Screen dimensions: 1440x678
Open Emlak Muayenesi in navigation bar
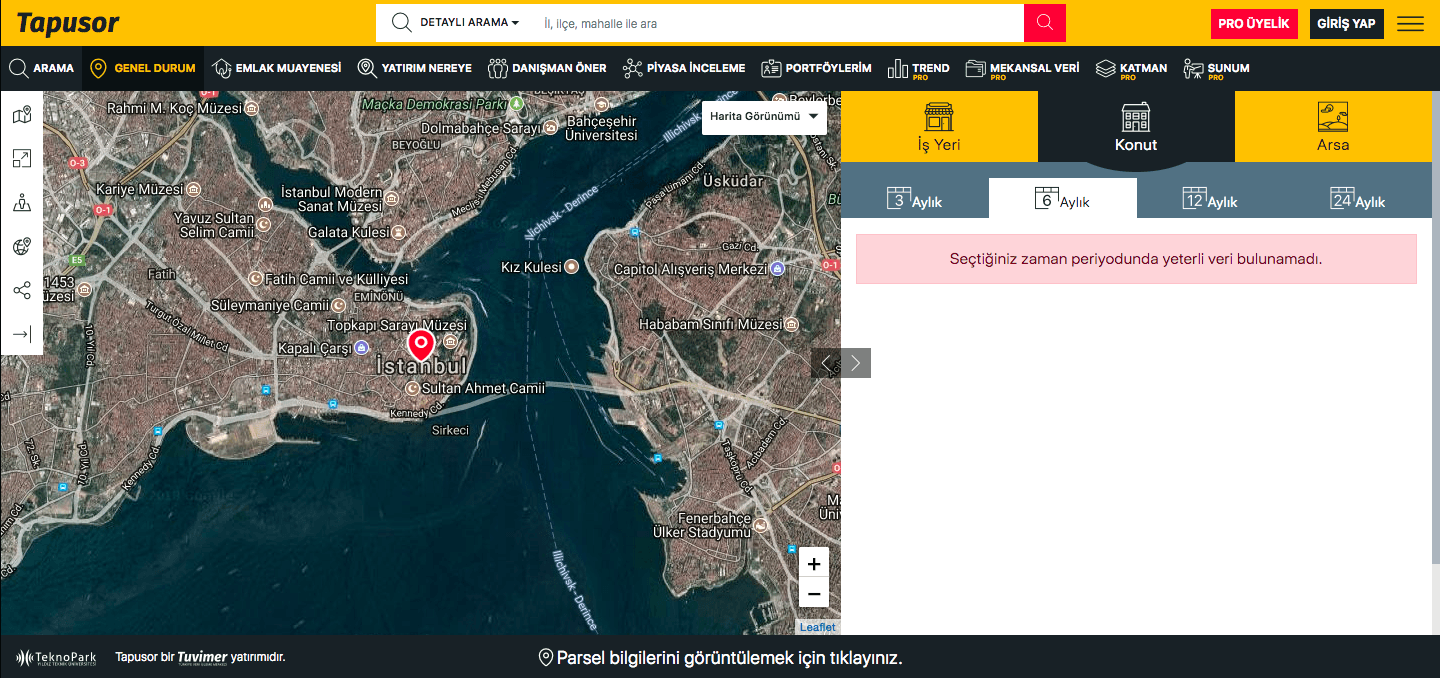click(277, 68)
